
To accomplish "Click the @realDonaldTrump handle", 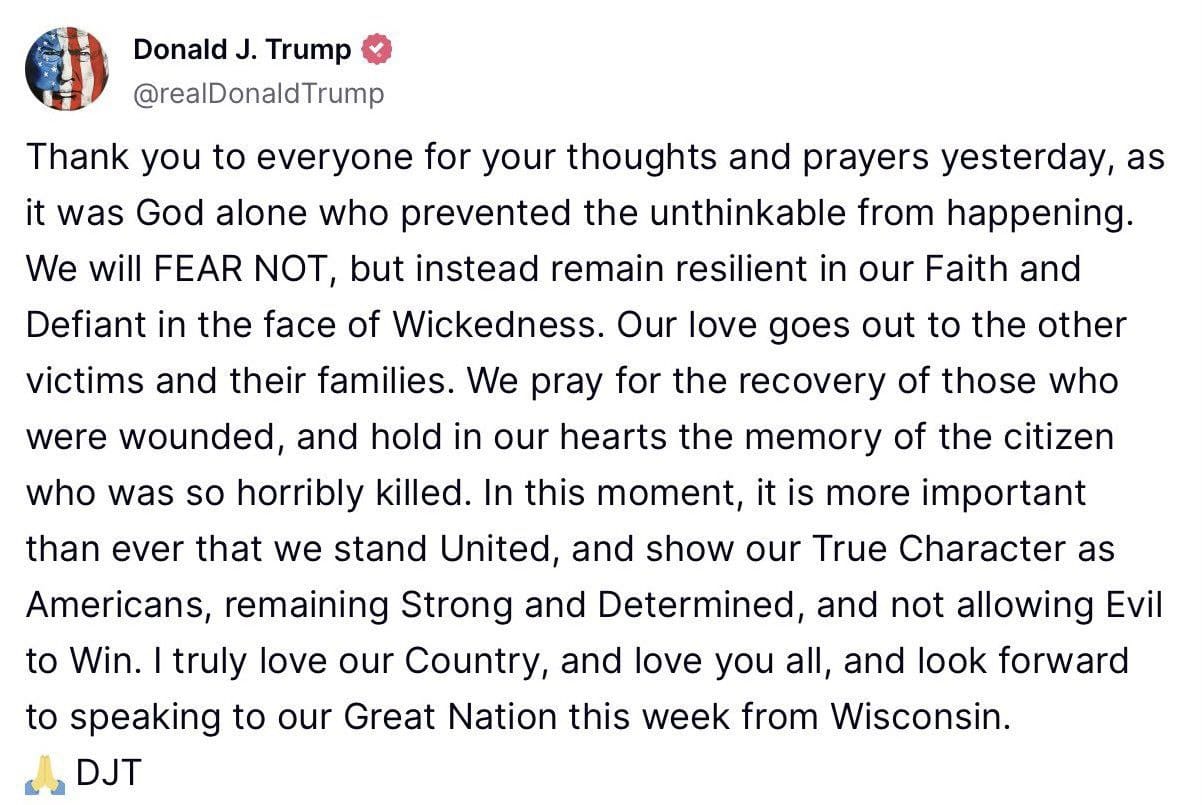I will pos(258,94).
